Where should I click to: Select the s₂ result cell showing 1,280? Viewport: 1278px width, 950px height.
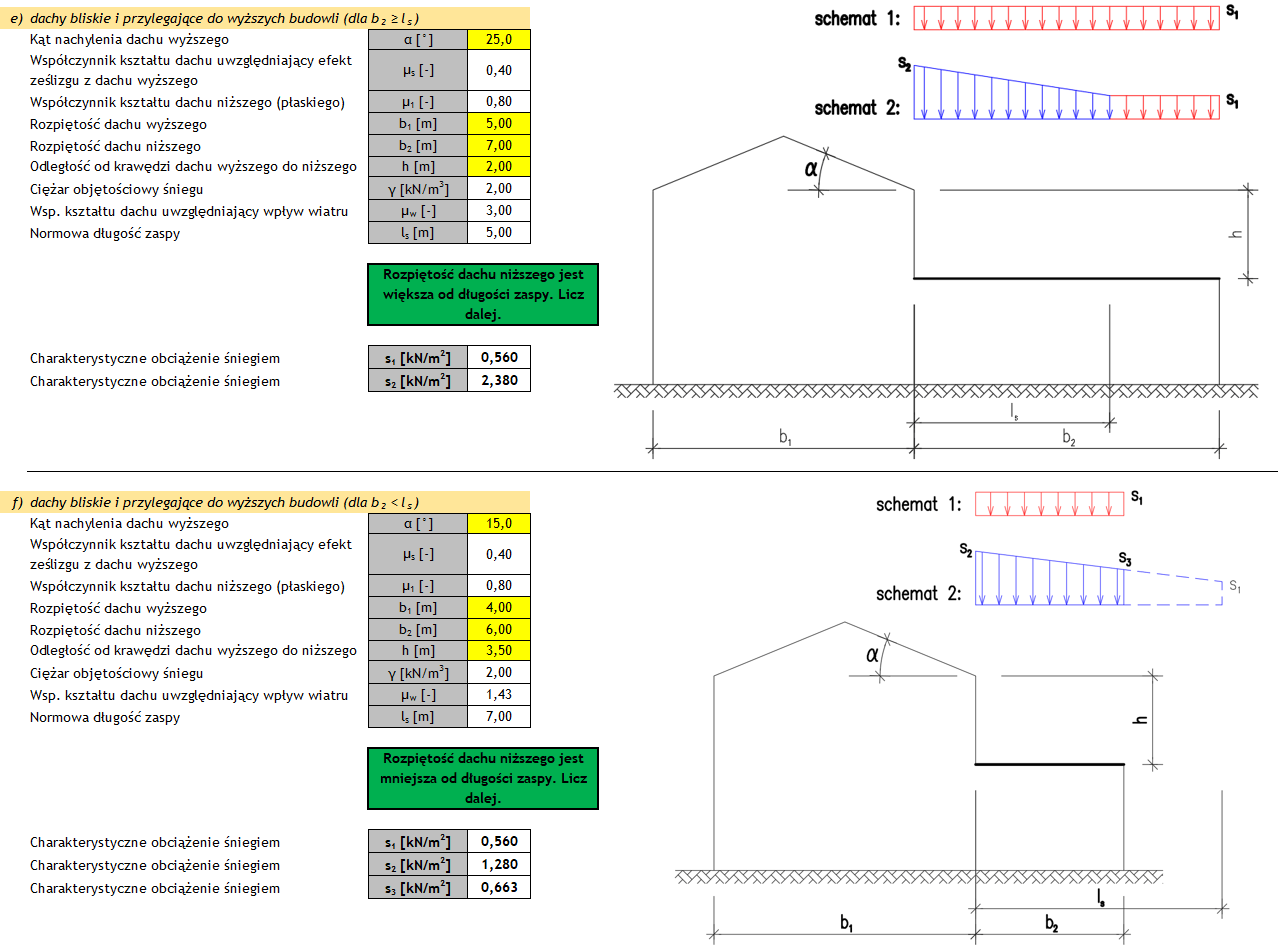coord(498,865)
